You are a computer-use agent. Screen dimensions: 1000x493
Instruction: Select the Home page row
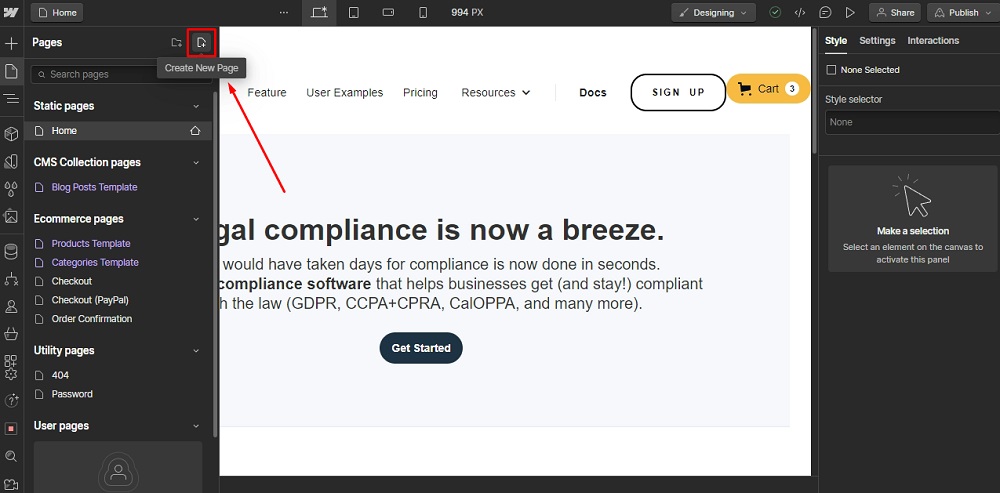[118, 131]
